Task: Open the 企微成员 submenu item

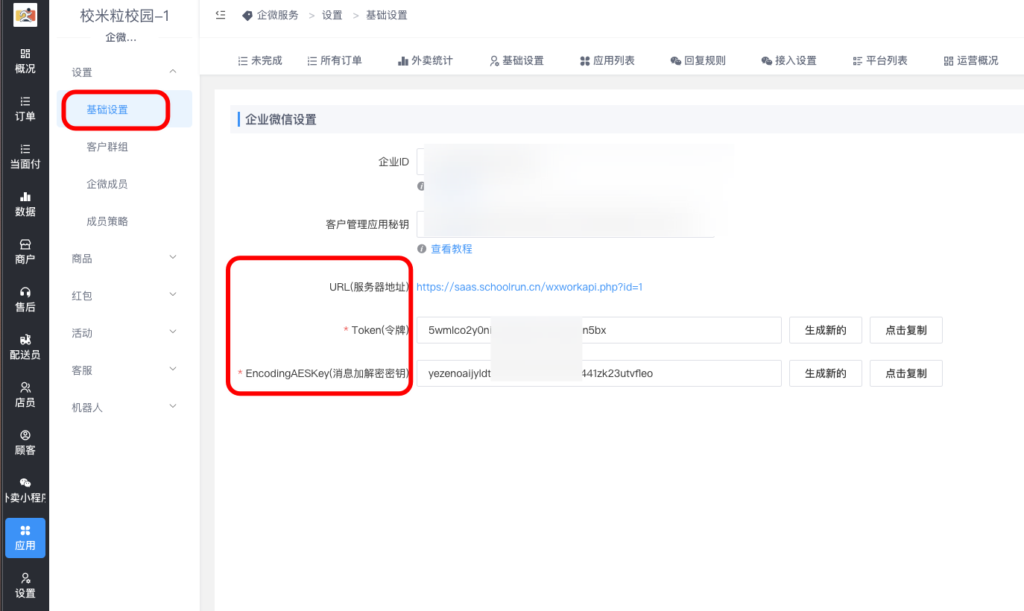Action: [107, 184]
